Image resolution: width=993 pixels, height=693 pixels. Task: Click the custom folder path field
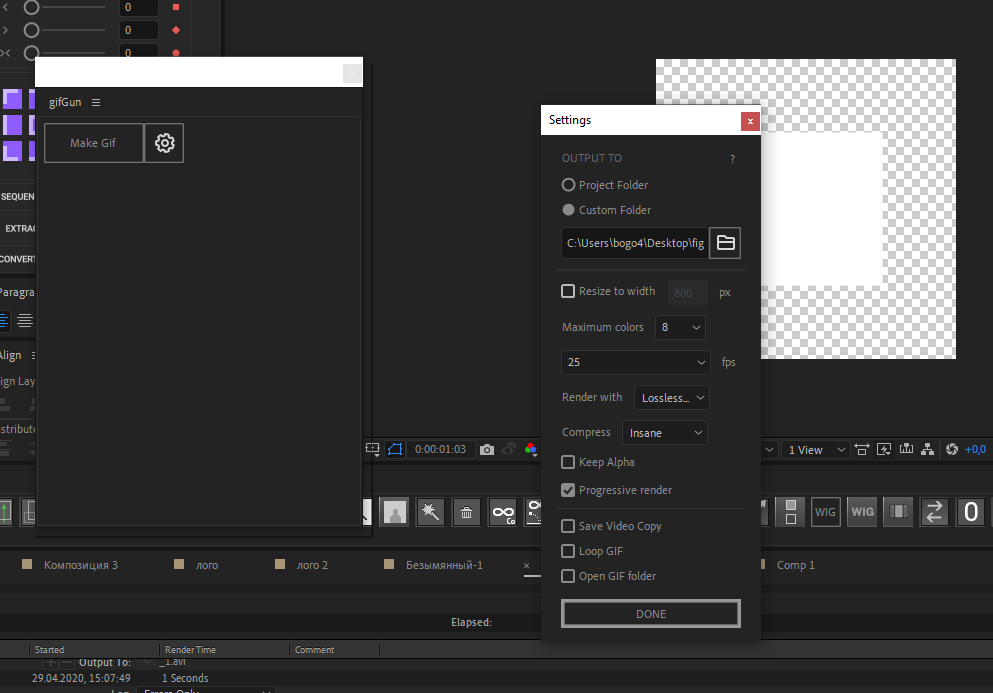coord(635,243)
